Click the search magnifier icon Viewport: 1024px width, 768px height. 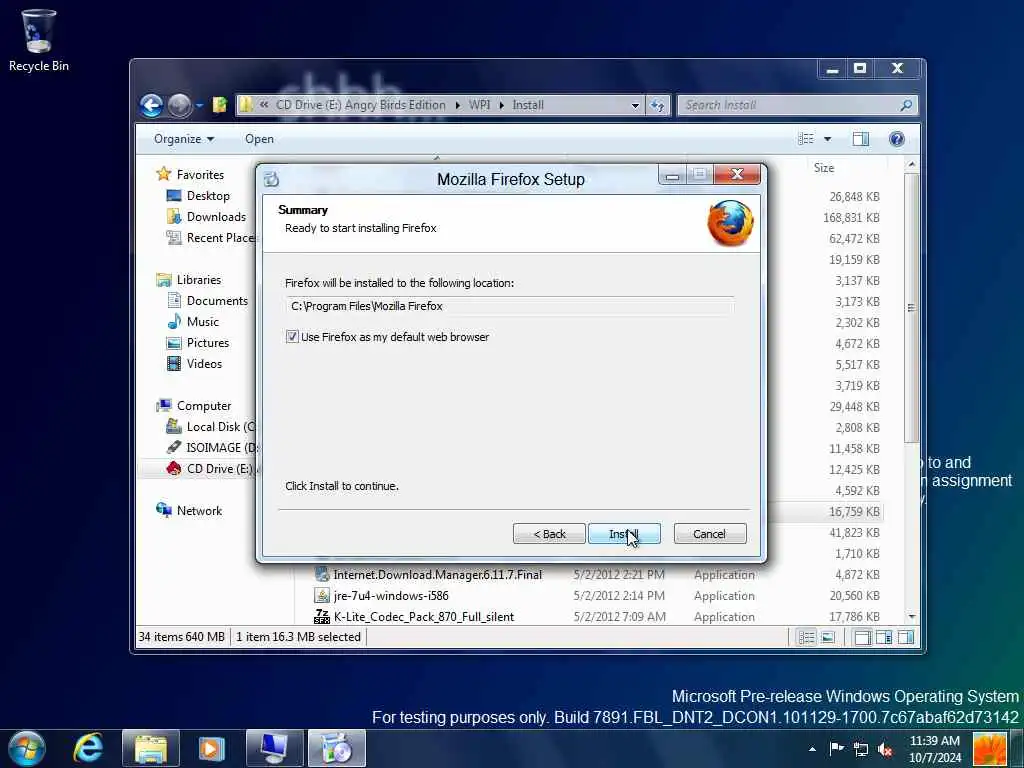click(x=906, y=105)
